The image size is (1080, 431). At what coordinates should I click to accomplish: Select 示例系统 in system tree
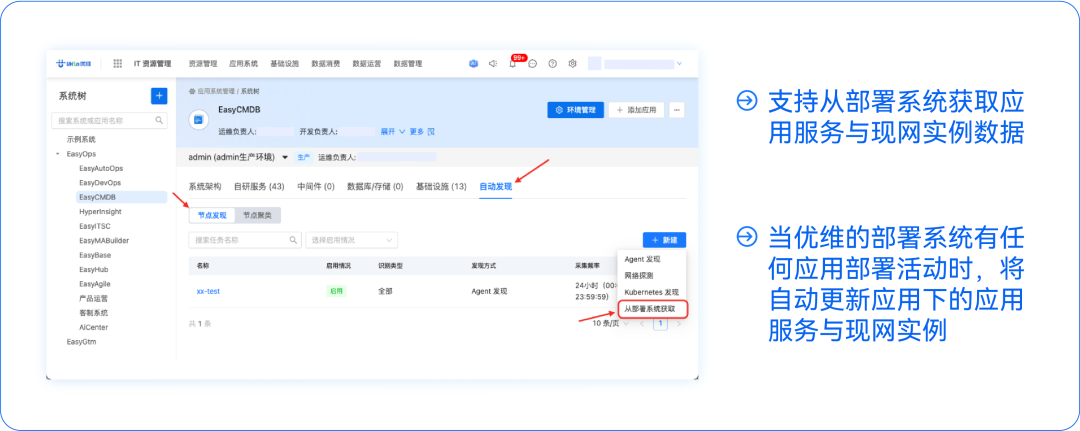coord(81,139)
